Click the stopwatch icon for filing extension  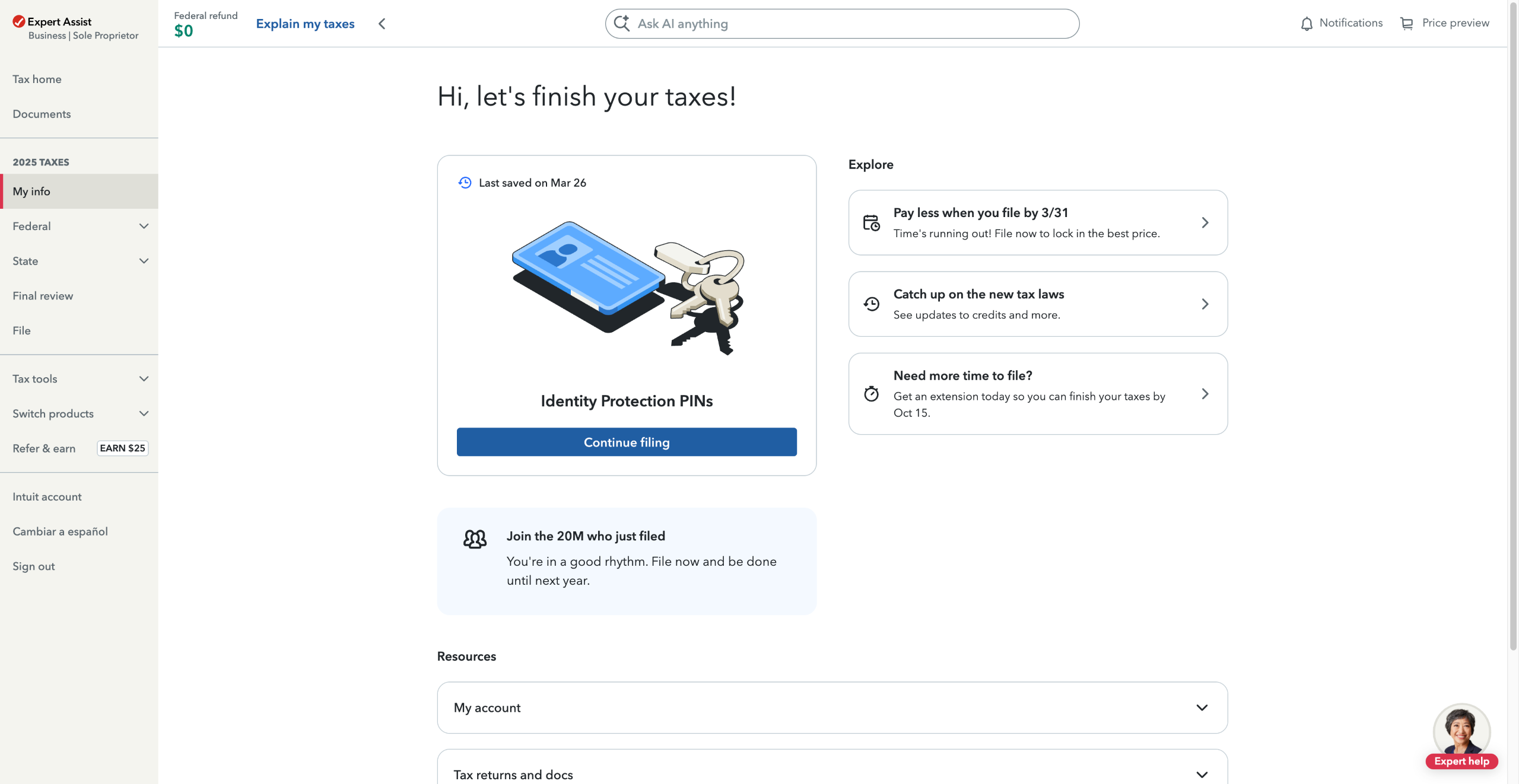click(872, 394)
